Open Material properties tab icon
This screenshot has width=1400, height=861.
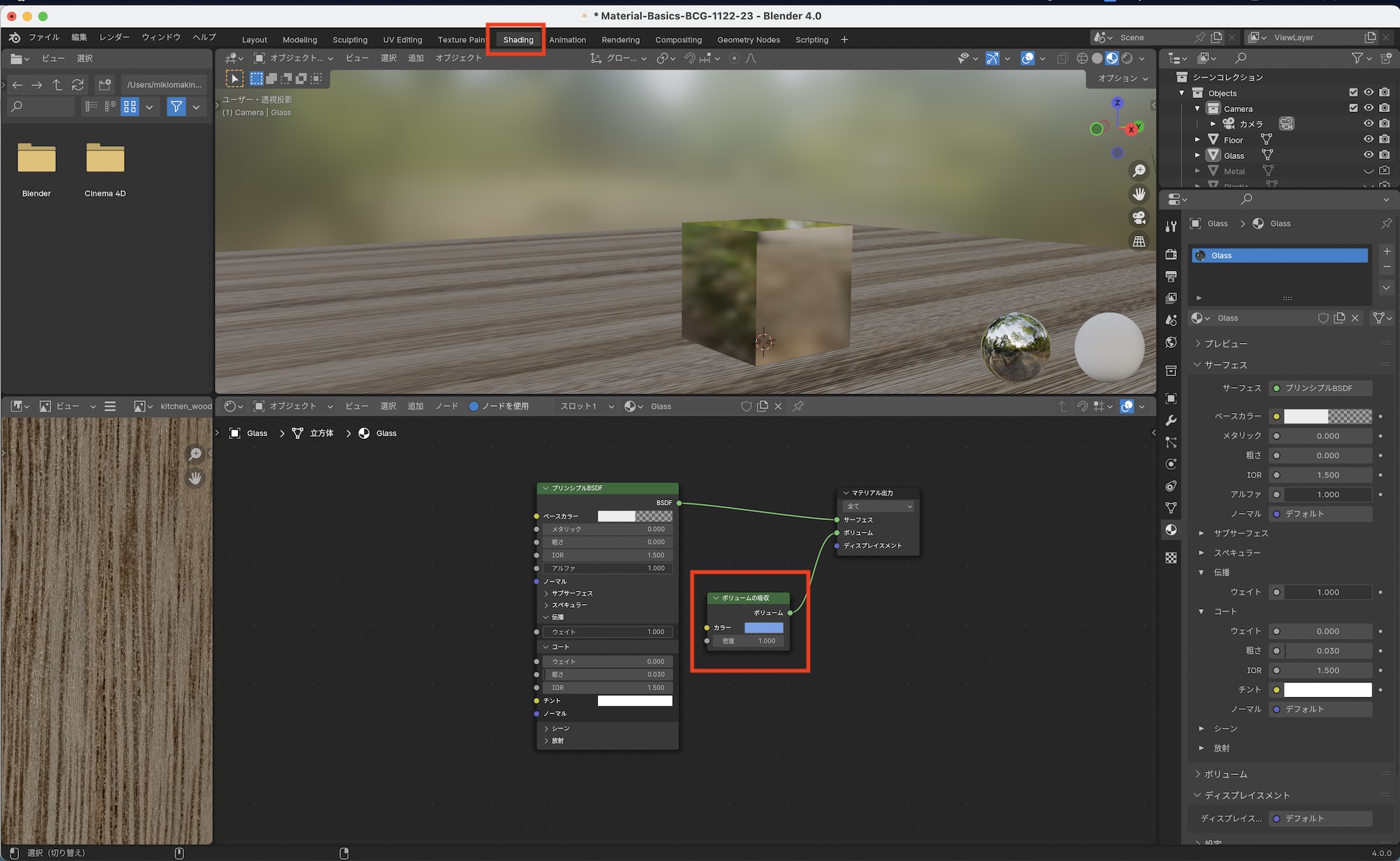click(1171, 530)
